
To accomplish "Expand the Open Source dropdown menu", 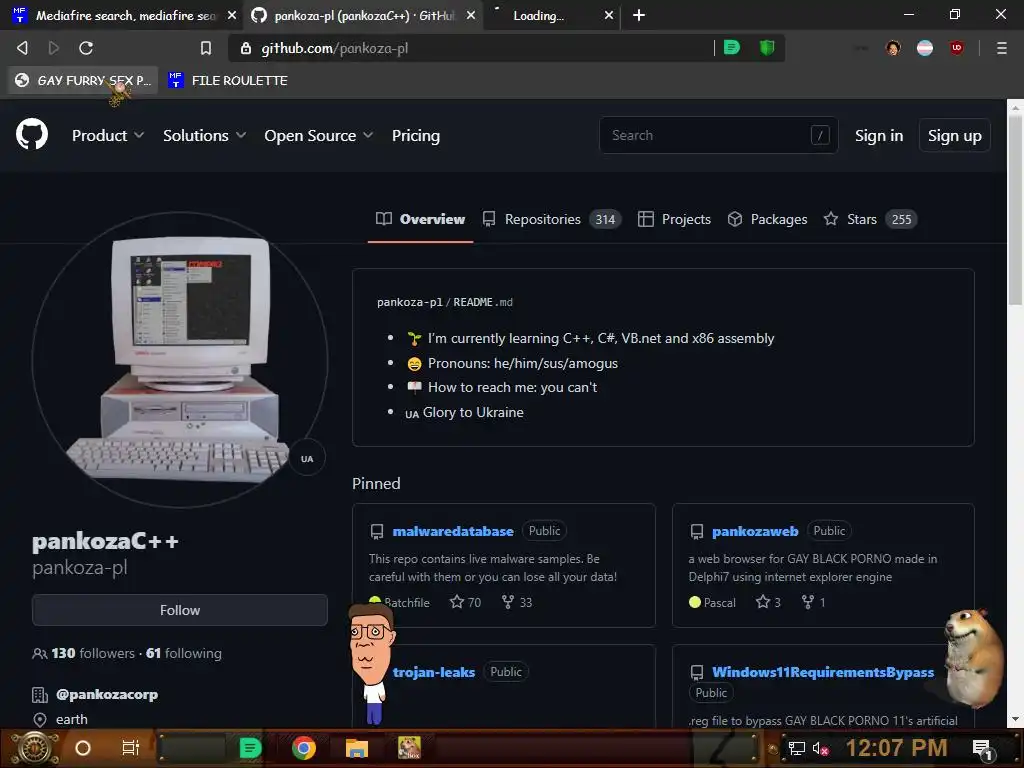I will (x=319, y=135).
